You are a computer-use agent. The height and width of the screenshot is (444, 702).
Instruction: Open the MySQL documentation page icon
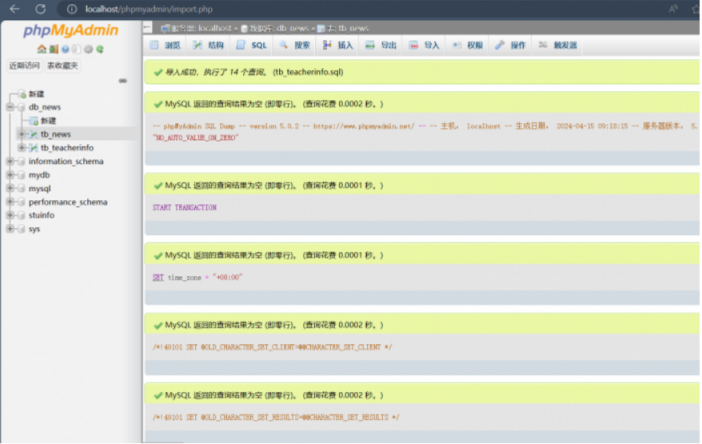pyautogui.click(x=77, y=49)
